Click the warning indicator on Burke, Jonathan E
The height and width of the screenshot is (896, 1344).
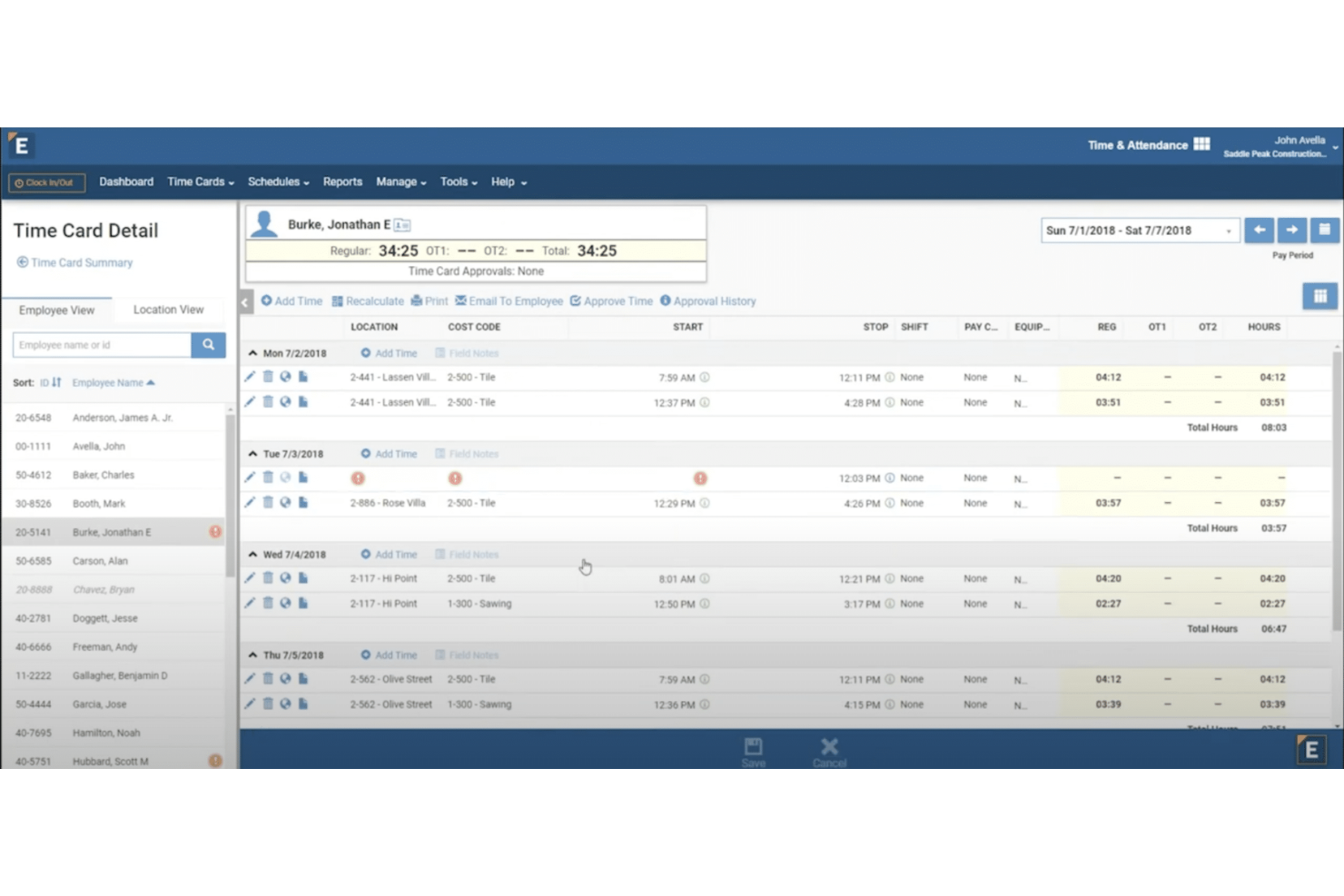point(214,532)
